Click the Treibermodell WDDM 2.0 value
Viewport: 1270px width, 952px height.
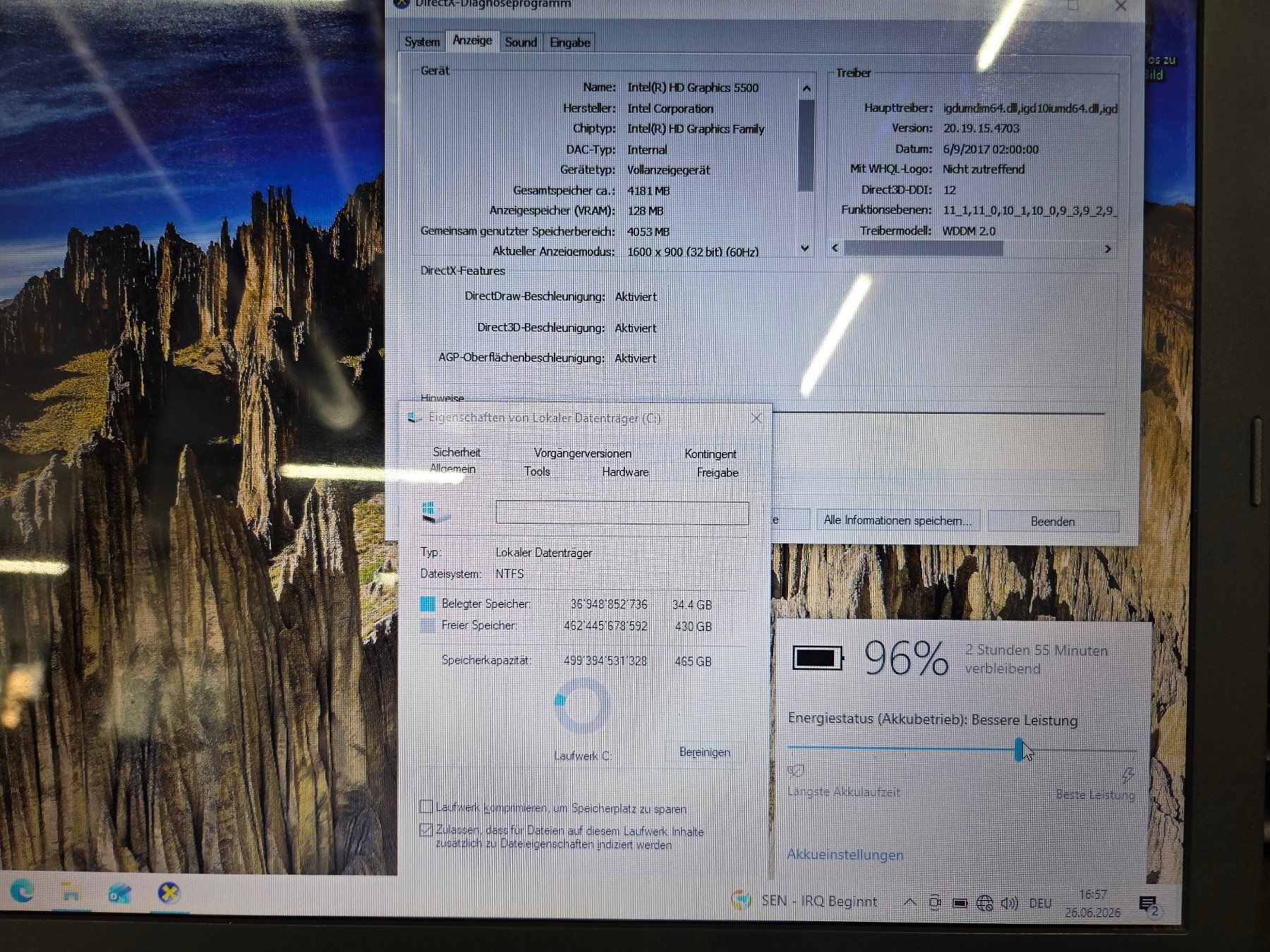click(969, 231)
